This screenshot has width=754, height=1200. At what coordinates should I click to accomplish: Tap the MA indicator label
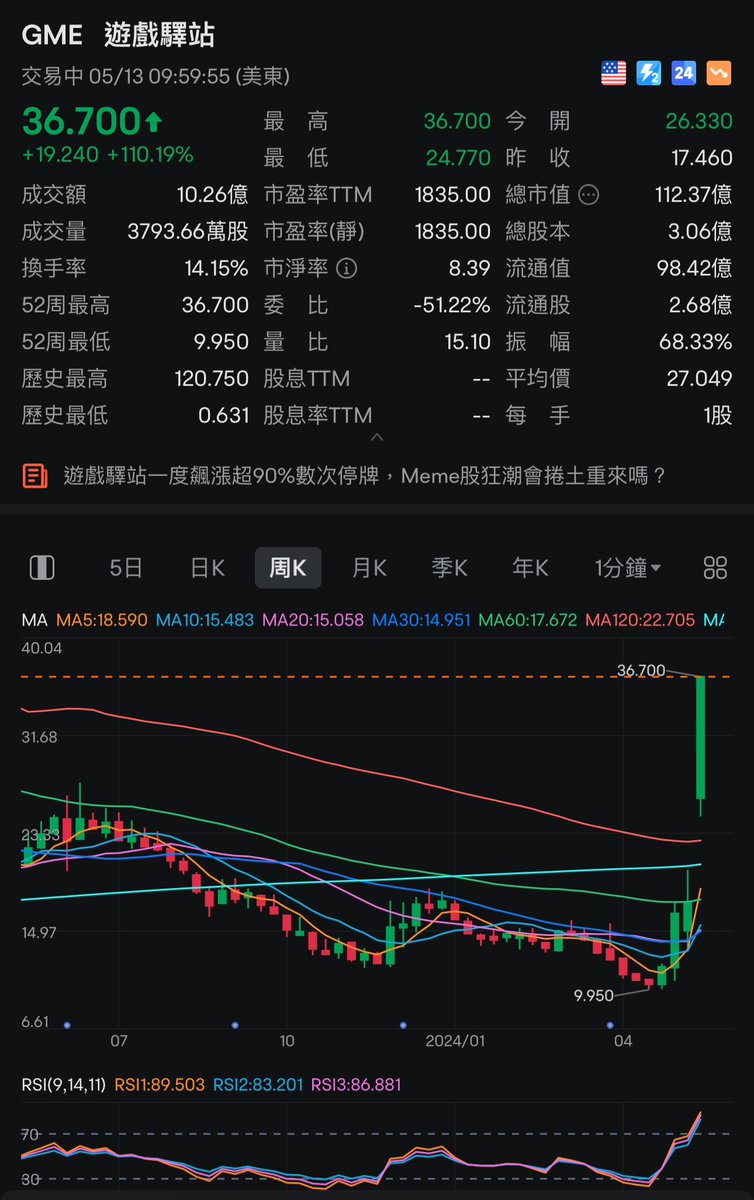point(34,620)
